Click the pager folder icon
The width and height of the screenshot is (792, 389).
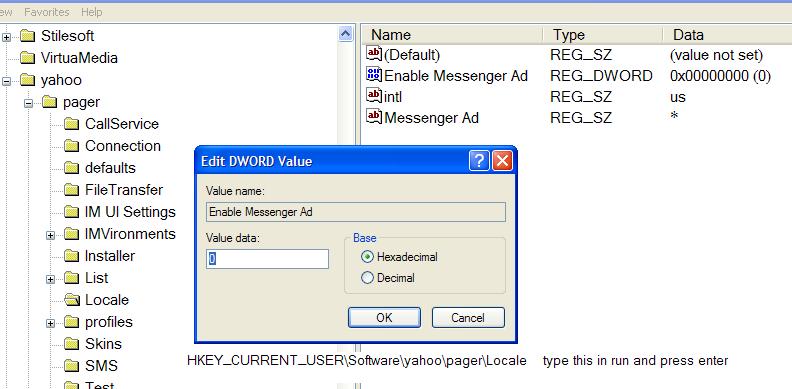pos(50,103)
